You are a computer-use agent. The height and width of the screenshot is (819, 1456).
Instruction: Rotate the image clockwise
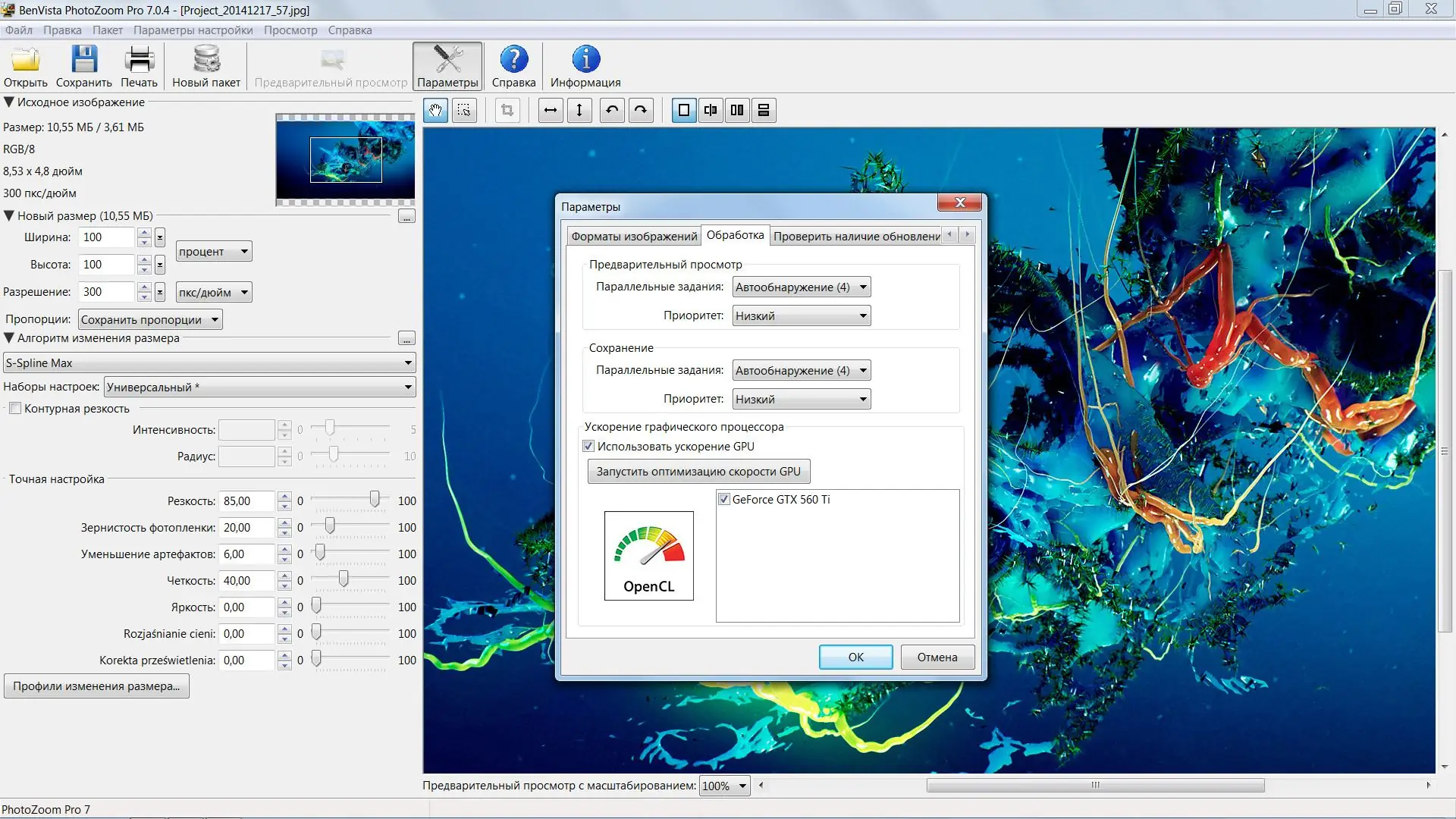(641, 110)
